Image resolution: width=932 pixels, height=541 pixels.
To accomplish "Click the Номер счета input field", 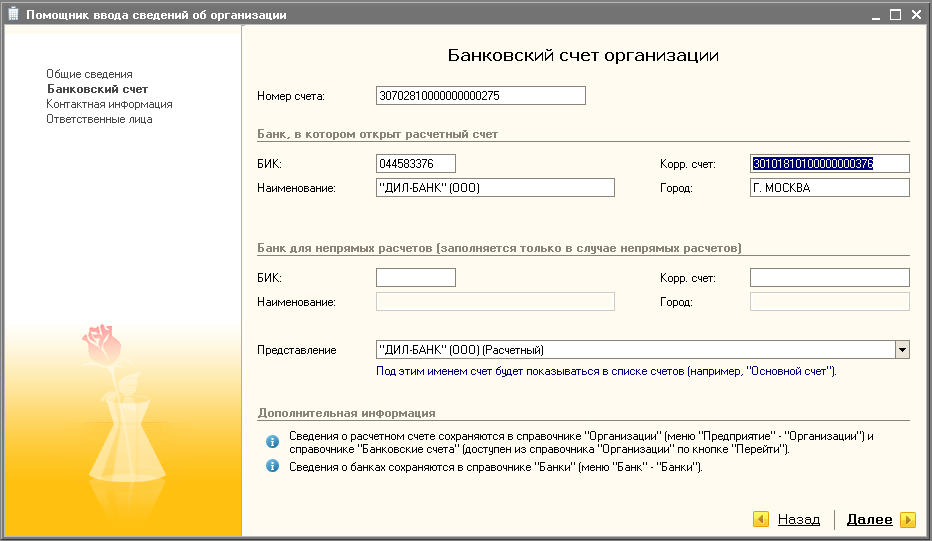I will tap(480, 96).
